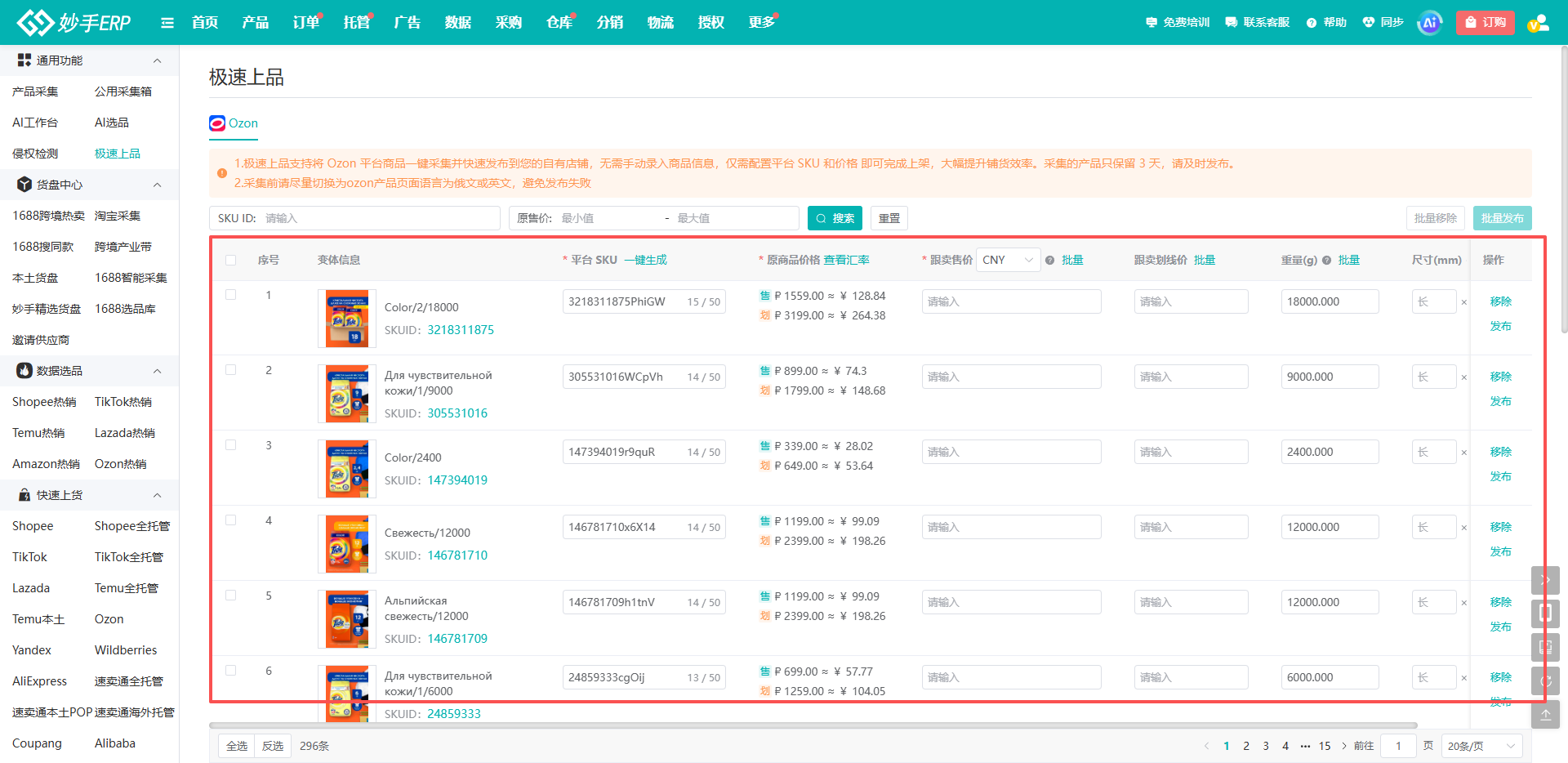This screenshot has height=763, width=1568.
Task: Check the checkbox for row 3
Action: [231, 445]
